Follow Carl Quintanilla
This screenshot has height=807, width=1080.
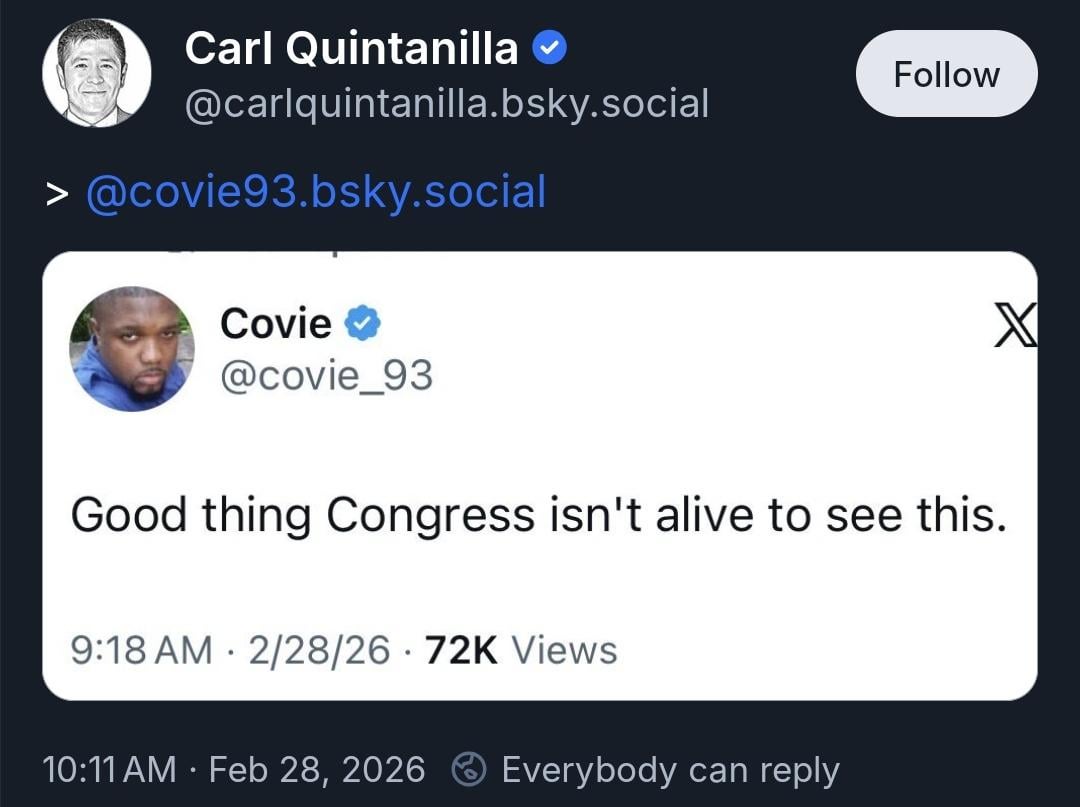[x=946, y=74]
